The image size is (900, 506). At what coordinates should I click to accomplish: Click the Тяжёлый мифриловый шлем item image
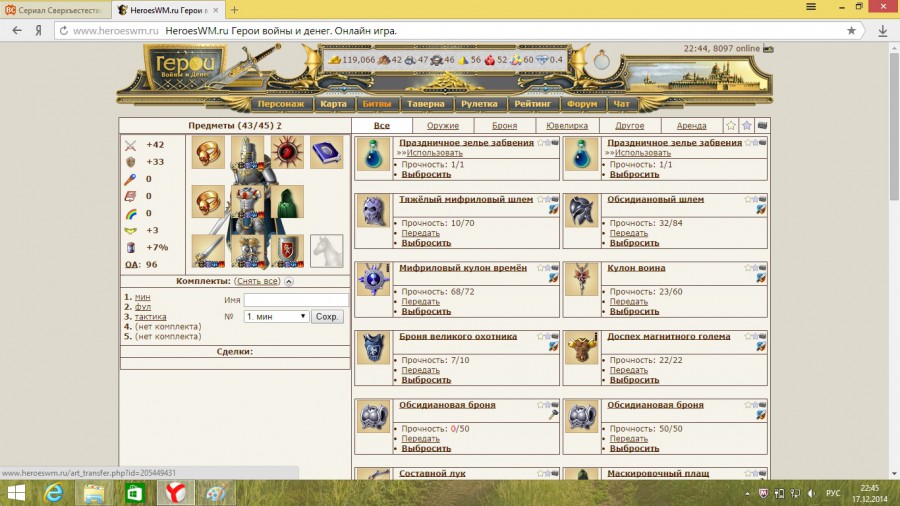[x=373, y=211]
